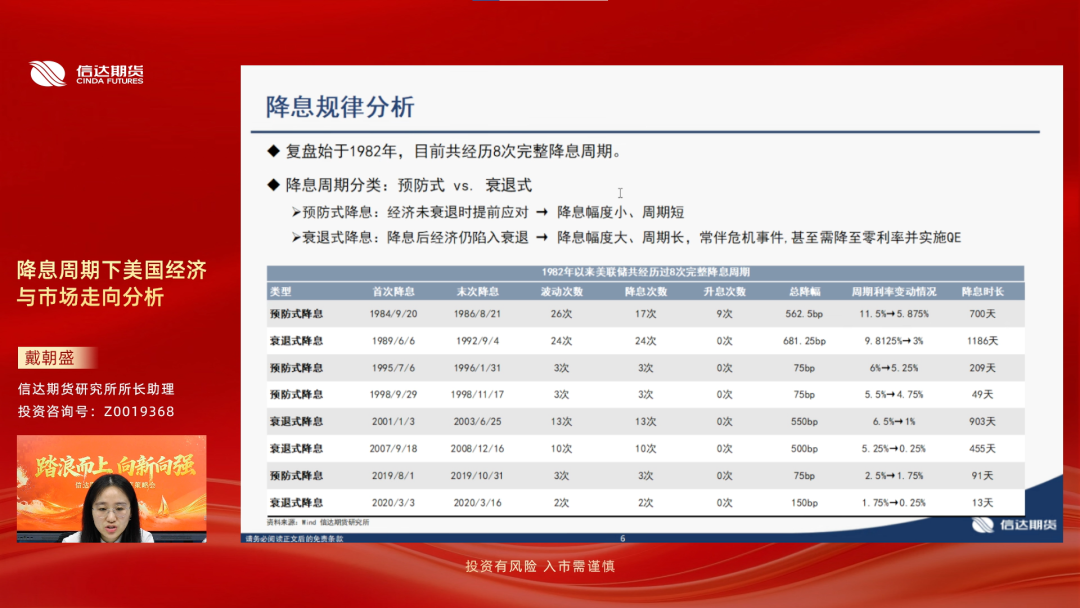Viewport: 1080px width, 608px height.
Task: Click the cell 2.5%→1.75%
Action: pos(893,476)
